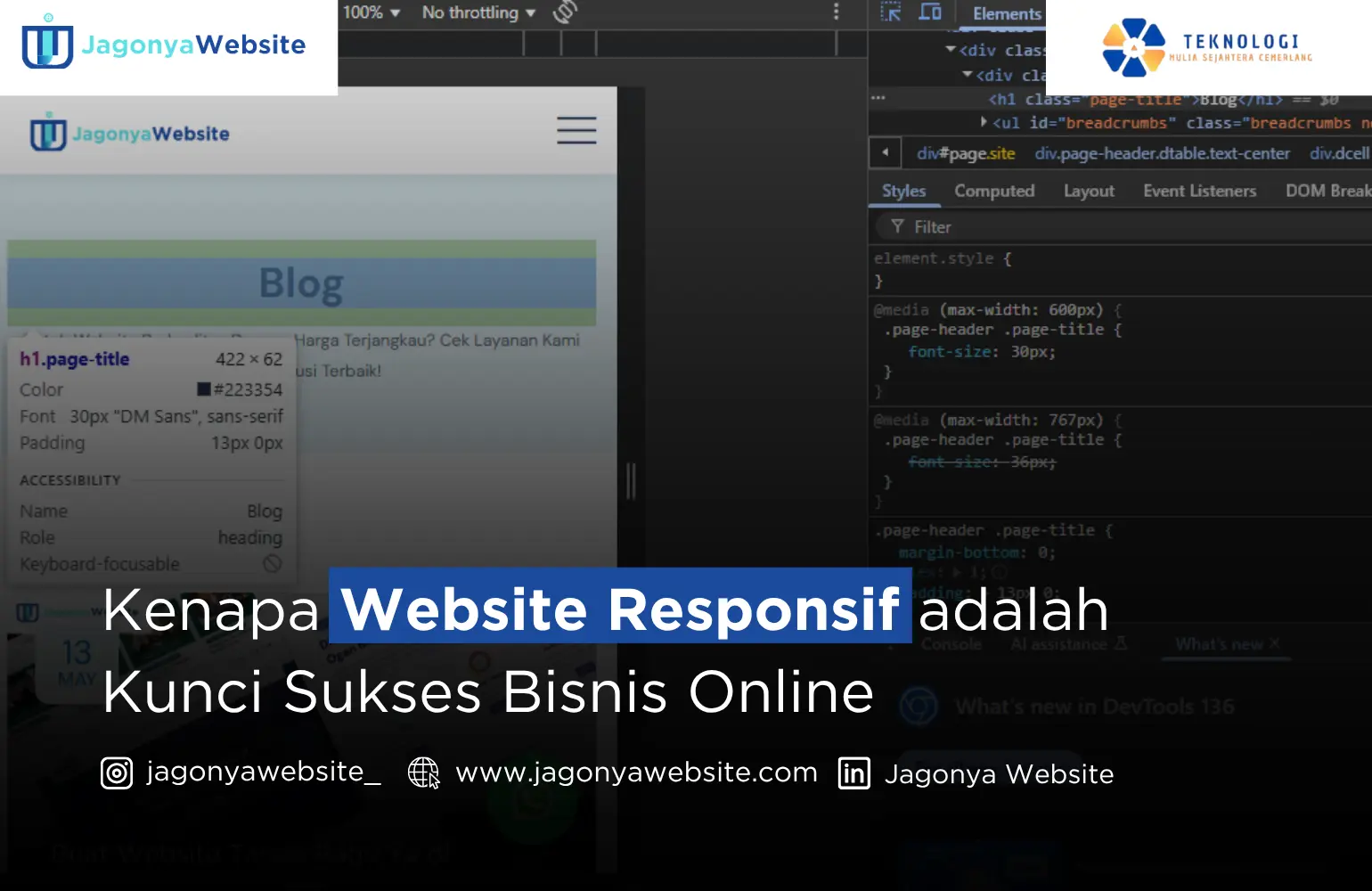
Task: Click the breadcrumb scroll-left arrow
Action: tap(885, 152)
